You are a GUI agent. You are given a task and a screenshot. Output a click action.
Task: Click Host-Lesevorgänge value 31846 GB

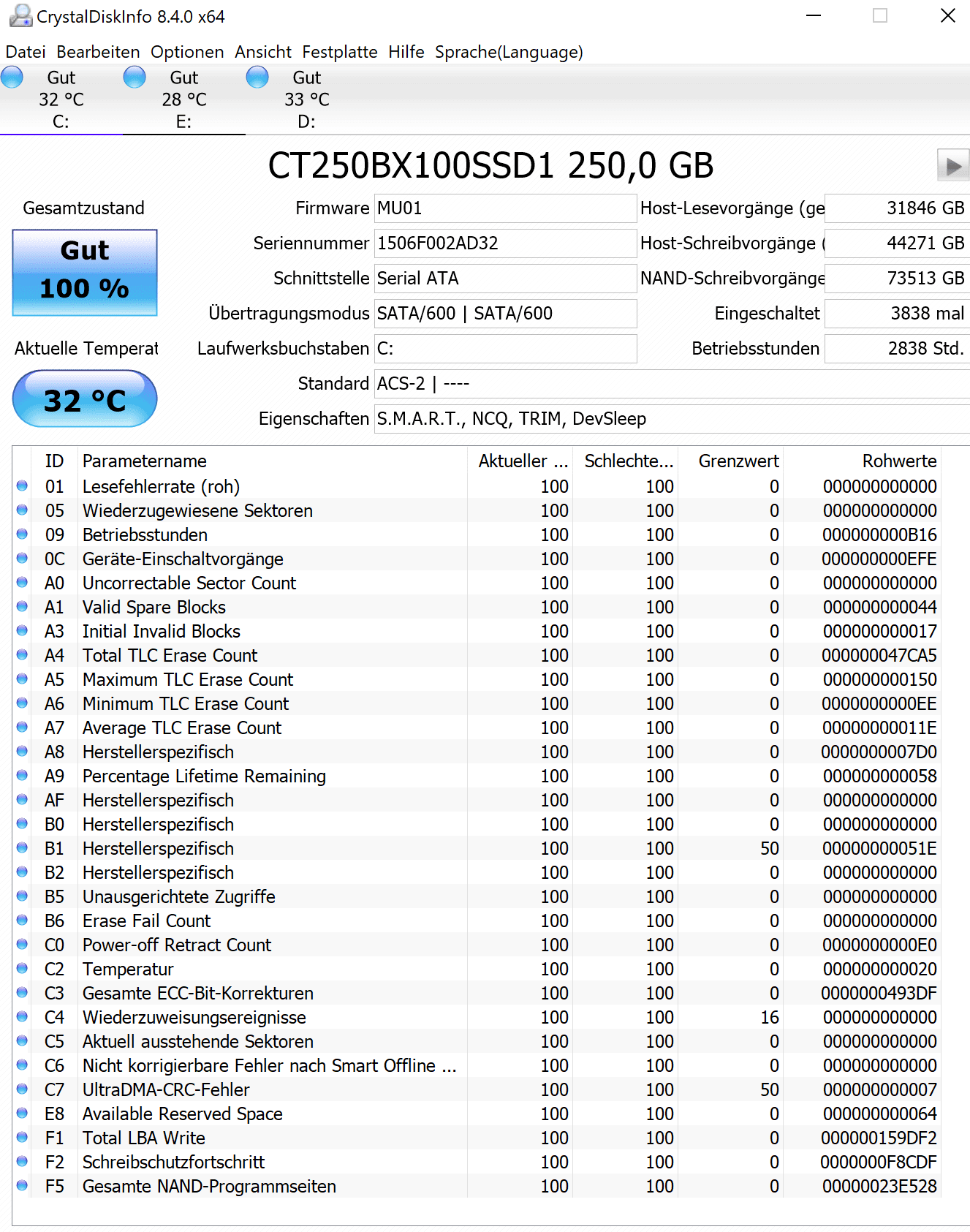point(897,208)
